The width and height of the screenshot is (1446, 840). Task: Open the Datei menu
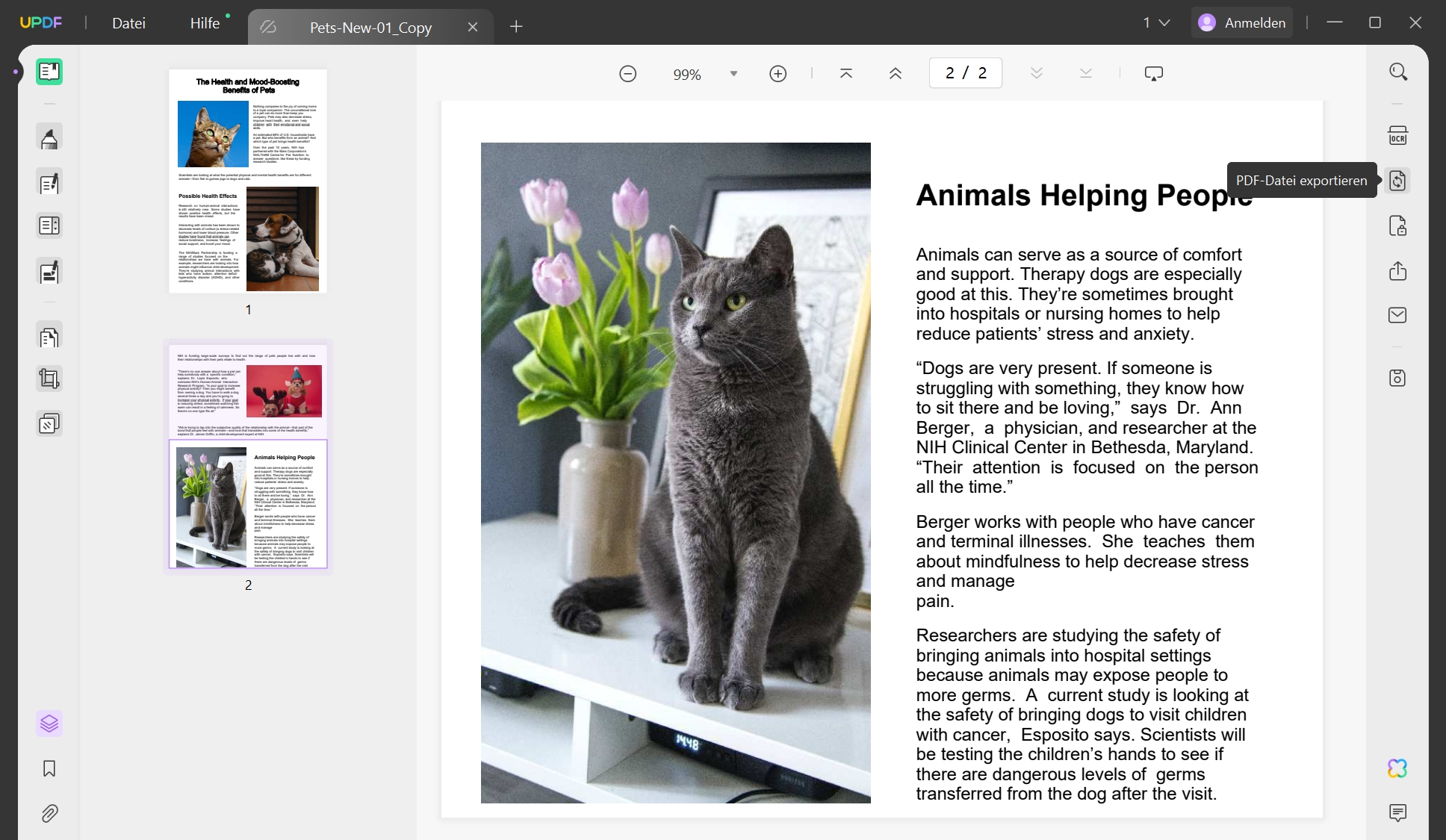click(x=128, y=23)
